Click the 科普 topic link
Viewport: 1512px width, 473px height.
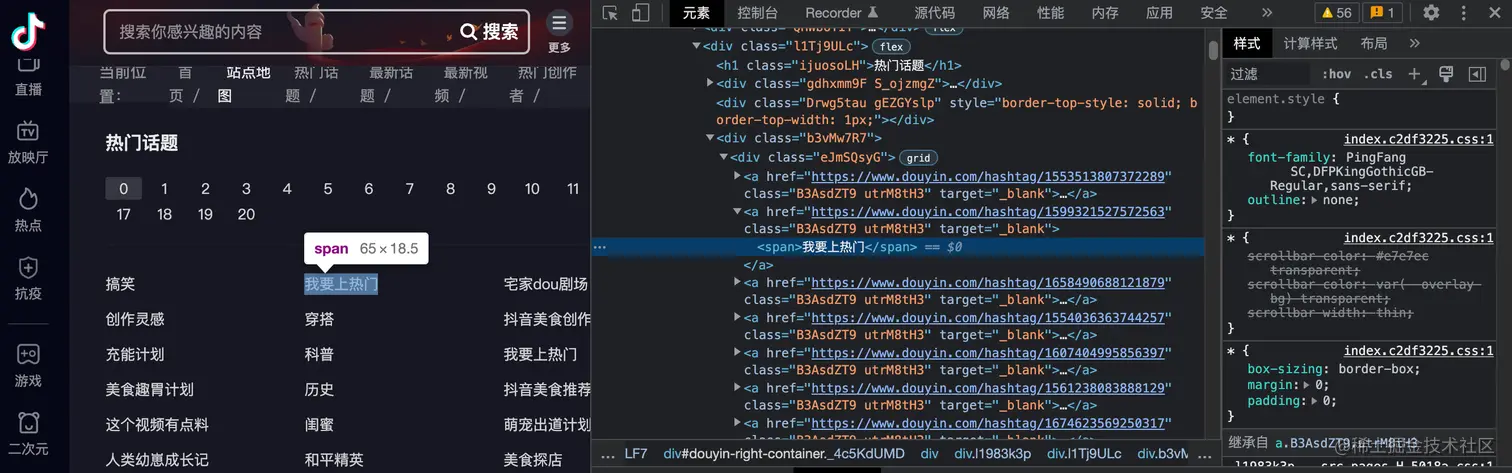[x=319, y=354]
